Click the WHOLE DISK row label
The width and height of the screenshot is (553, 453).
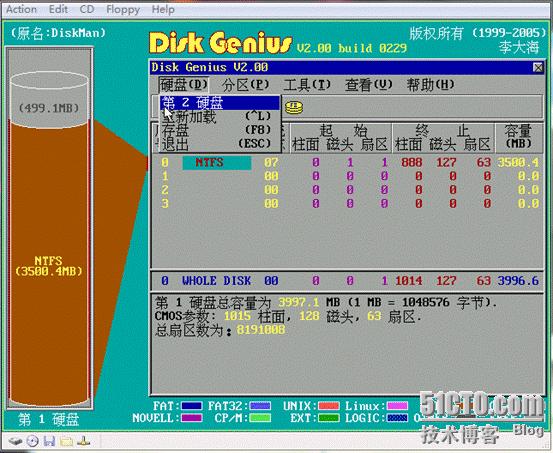pyautogui.click(x=216, y=281)
